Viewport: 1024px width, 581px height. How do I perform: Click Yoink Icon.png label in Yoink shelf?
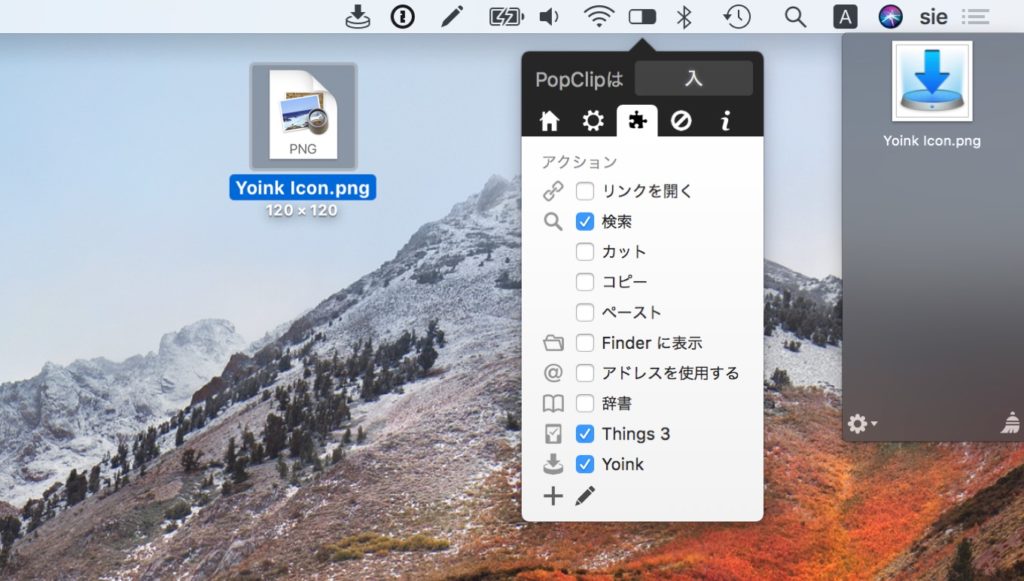click(x=932, y=141)
